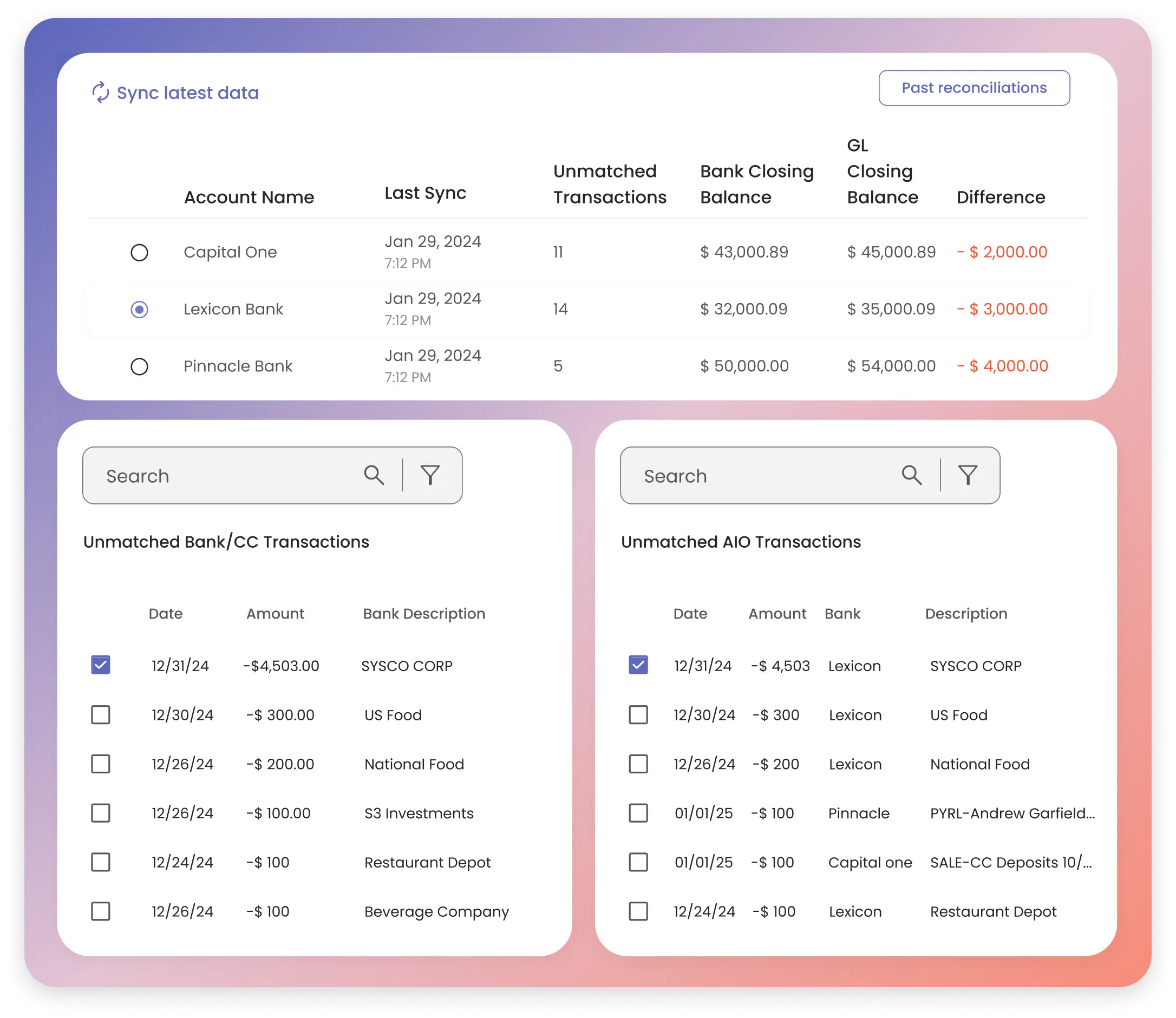Click the Account Name column header
1176x1018 pixels.
coord(249,197)
